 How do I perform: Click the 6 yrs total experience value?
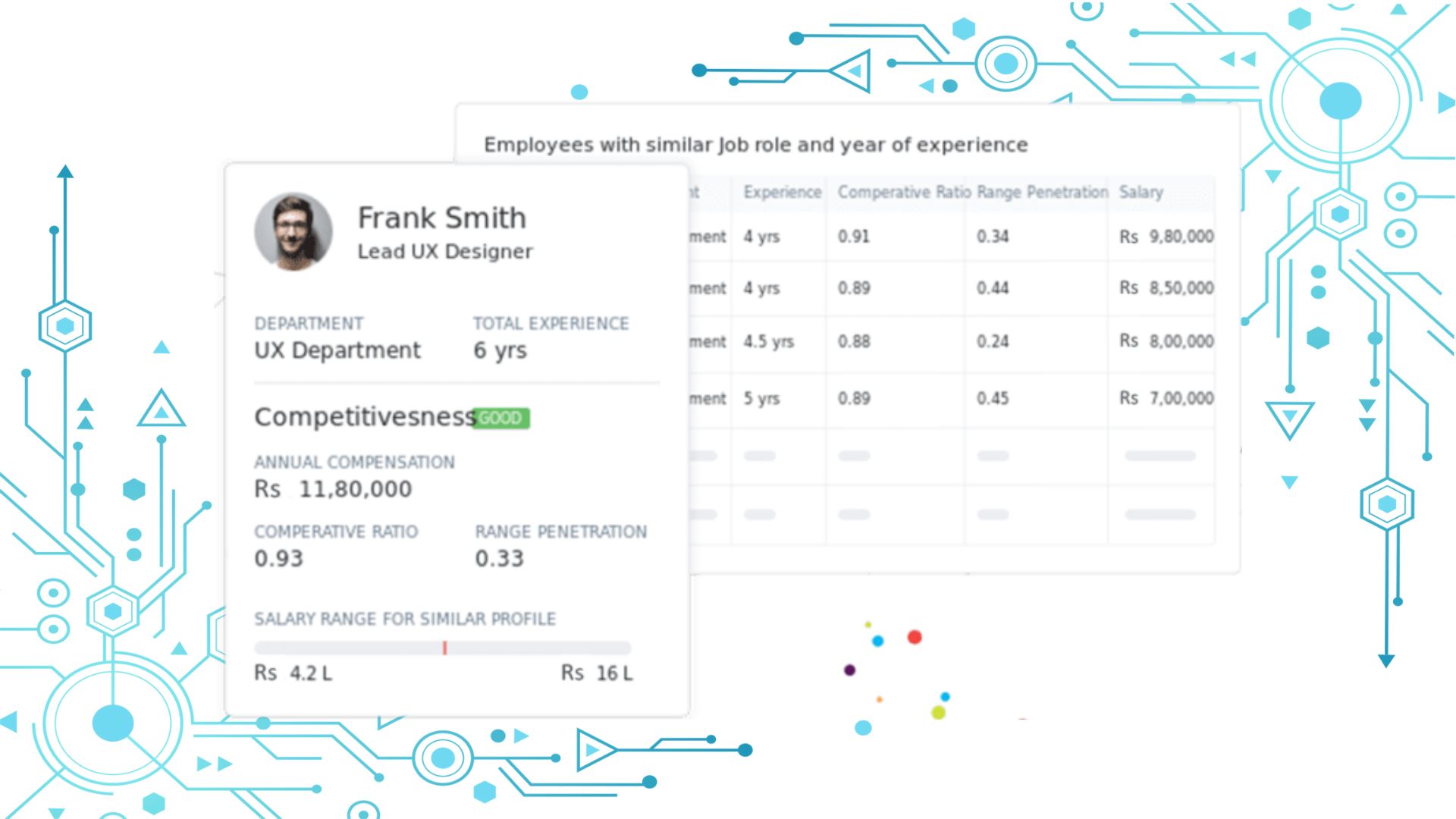[x=500, y=350]
